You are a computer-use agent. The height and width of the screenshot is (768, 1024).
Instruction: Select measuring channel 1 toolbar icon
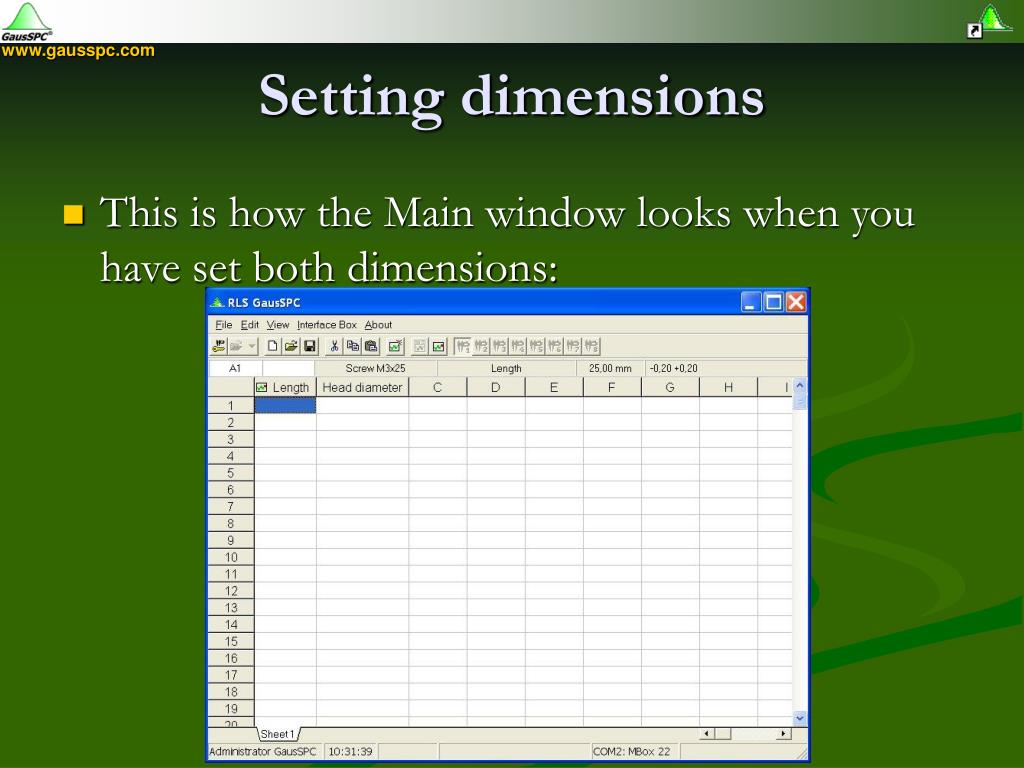tap(462, 346)
